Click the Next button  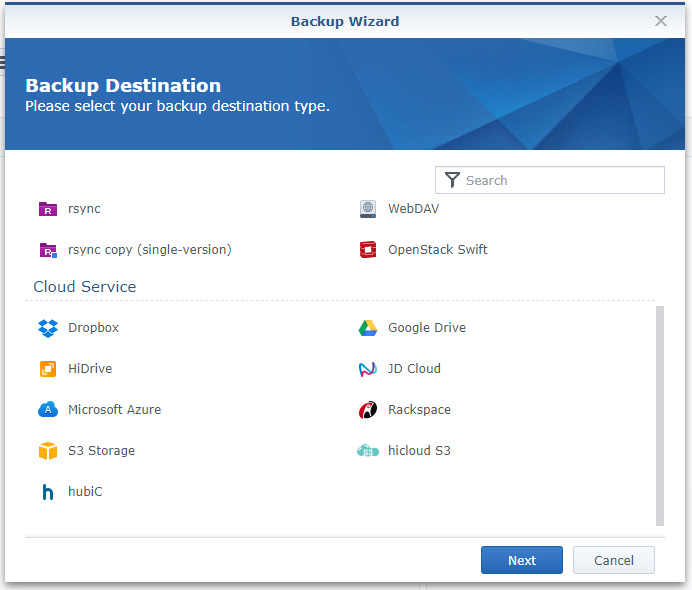(x=522, y=560)
